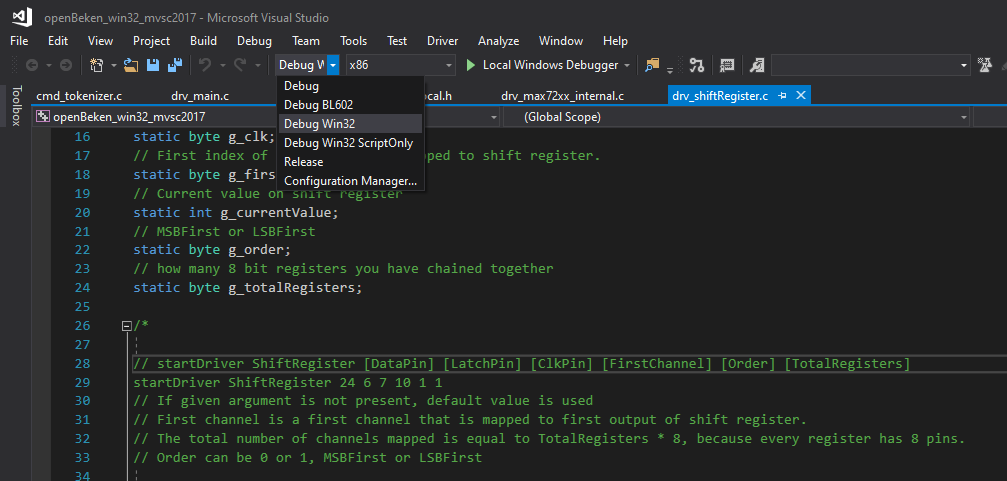Open the Help menu

coord(615,40)
